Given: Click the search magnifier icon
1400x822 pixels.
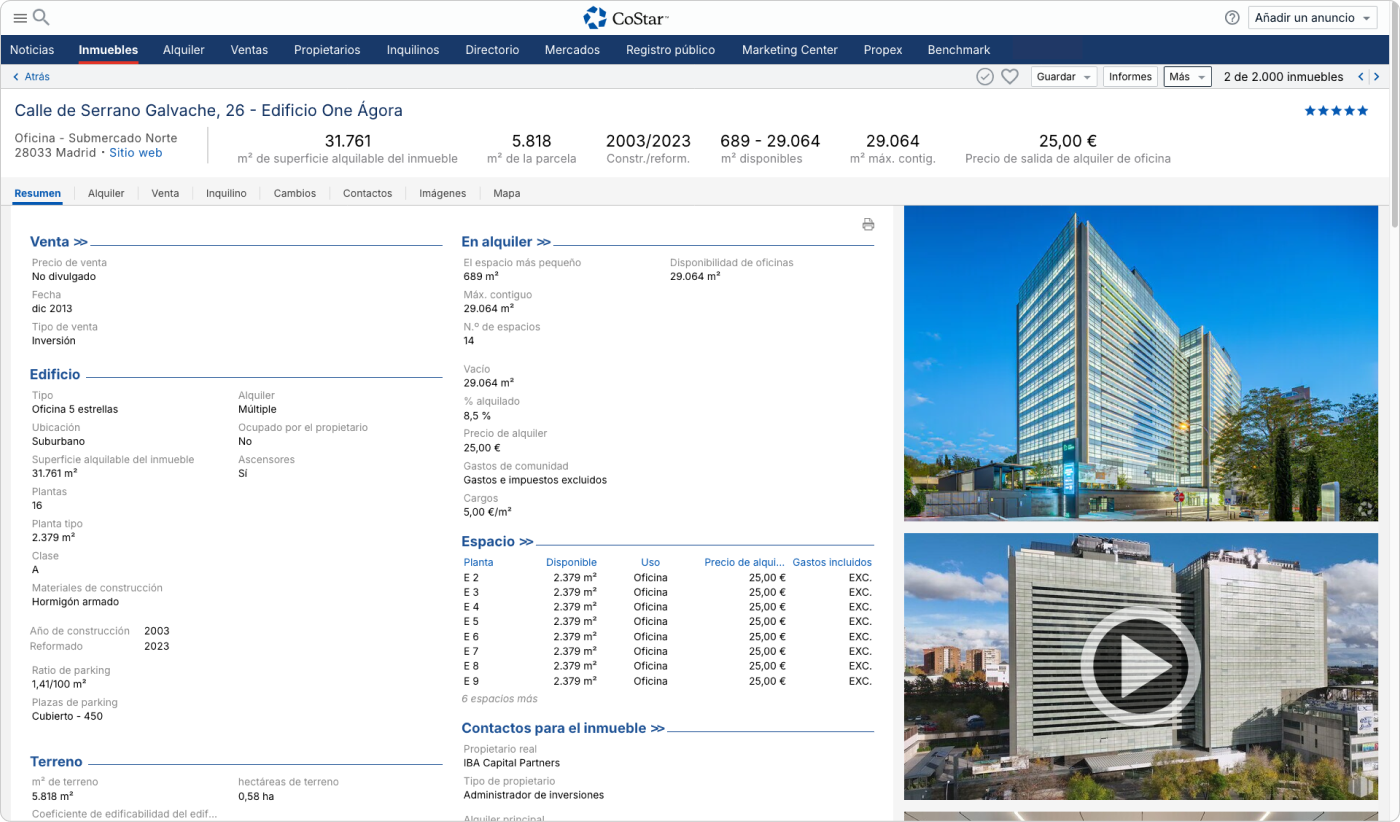Looking at the screenshot, I should pyautogui.click(x=41, y=17).
